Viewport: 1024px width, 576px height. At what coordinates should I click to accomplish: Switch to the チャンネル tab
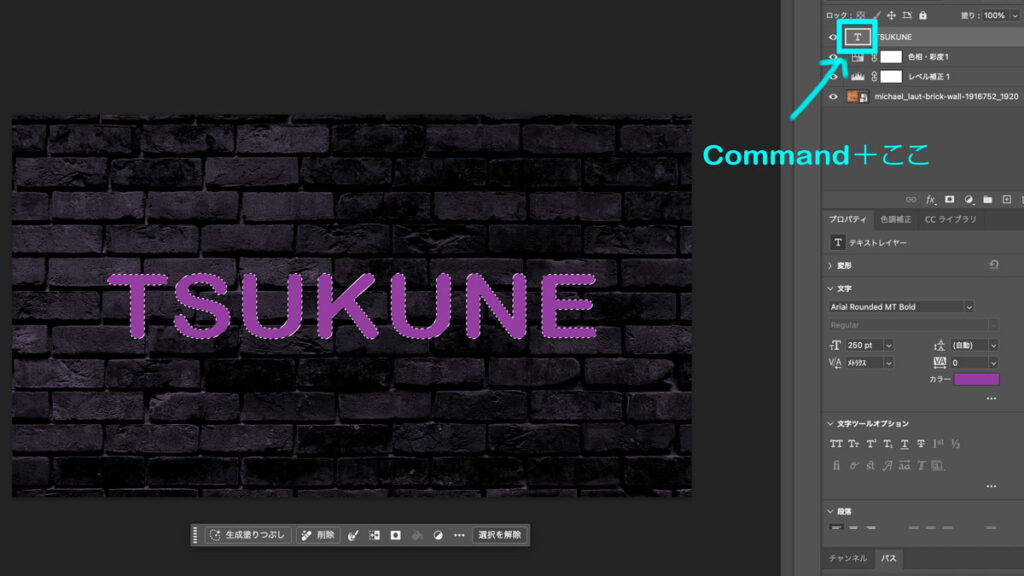tap(847, 558)
